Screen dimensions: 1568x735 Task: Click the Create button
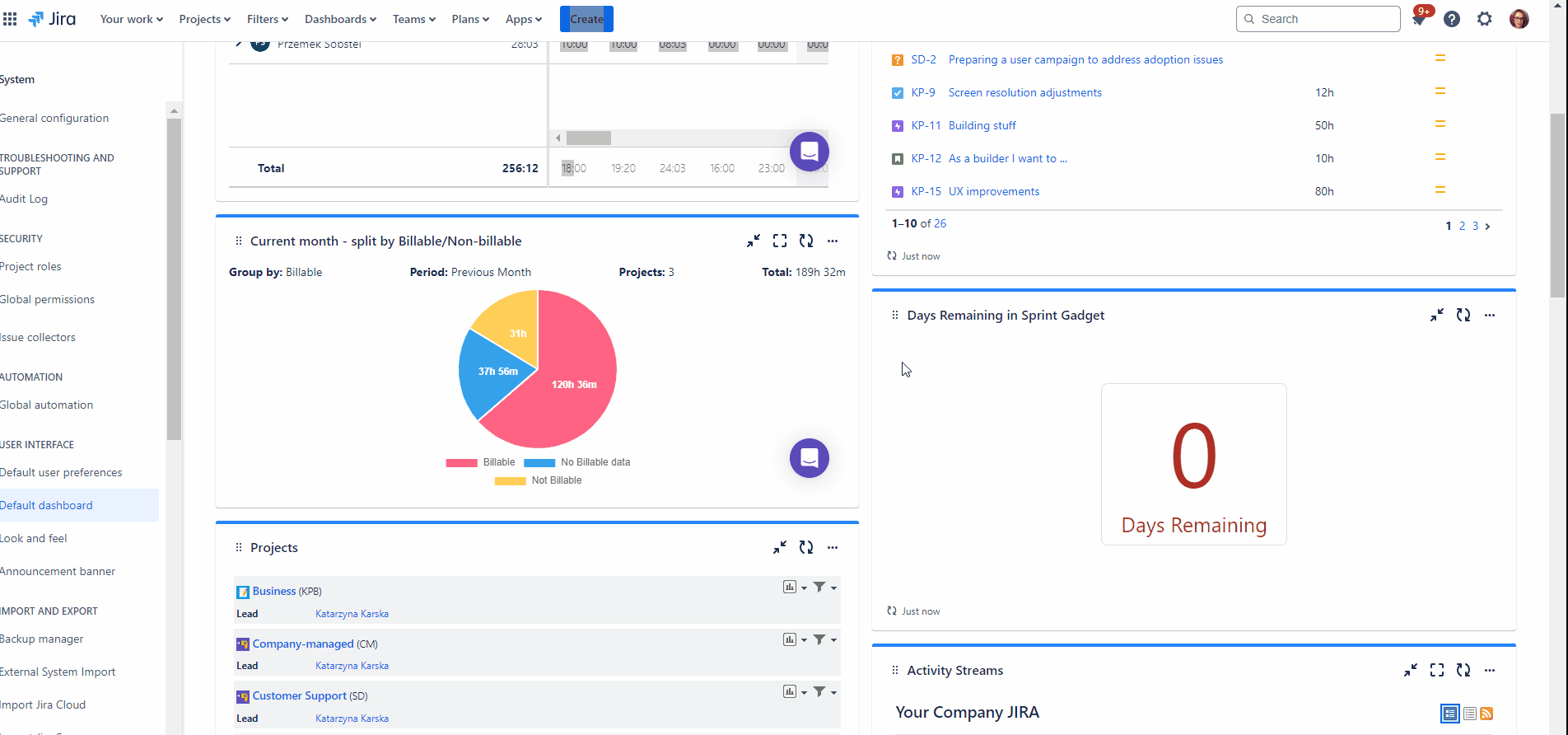point(586,19)
